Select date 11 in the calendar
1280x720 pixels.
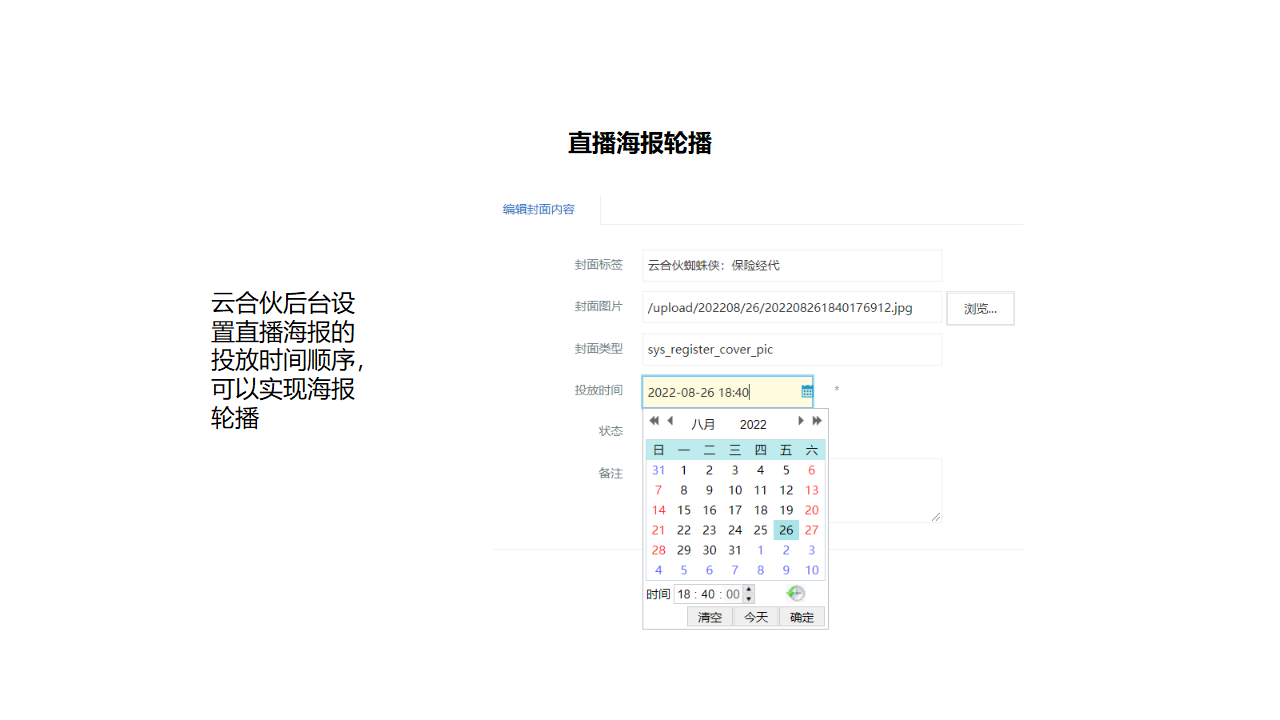[761, 490]
